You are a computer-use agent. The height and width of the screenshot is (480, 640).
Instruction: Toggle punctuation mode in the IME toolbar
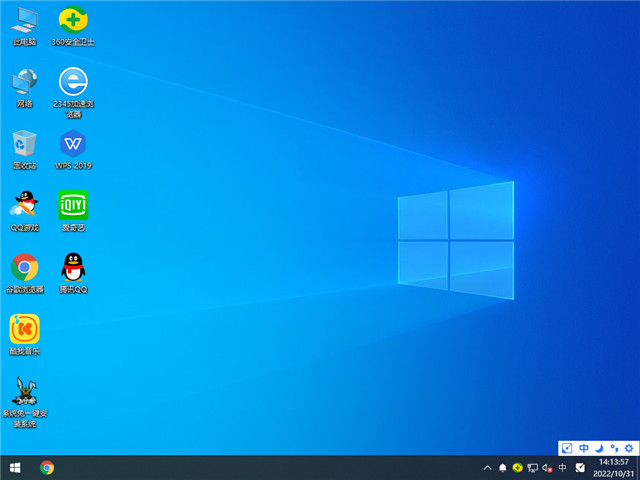click(614, 448)
